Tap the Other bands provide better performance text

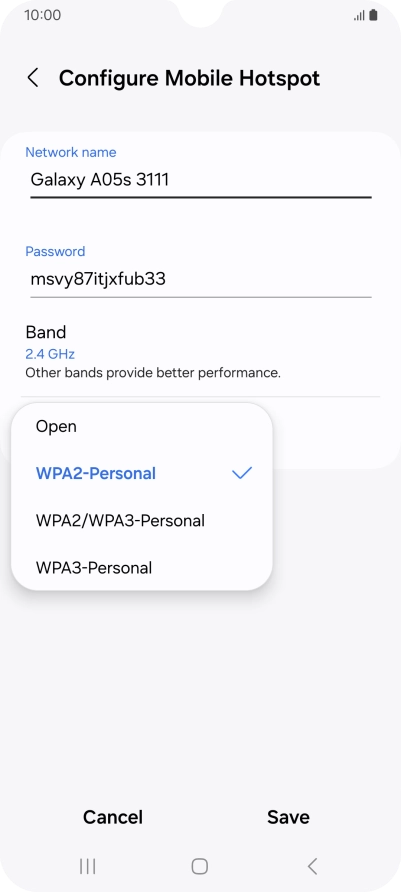tap(153, 374)
